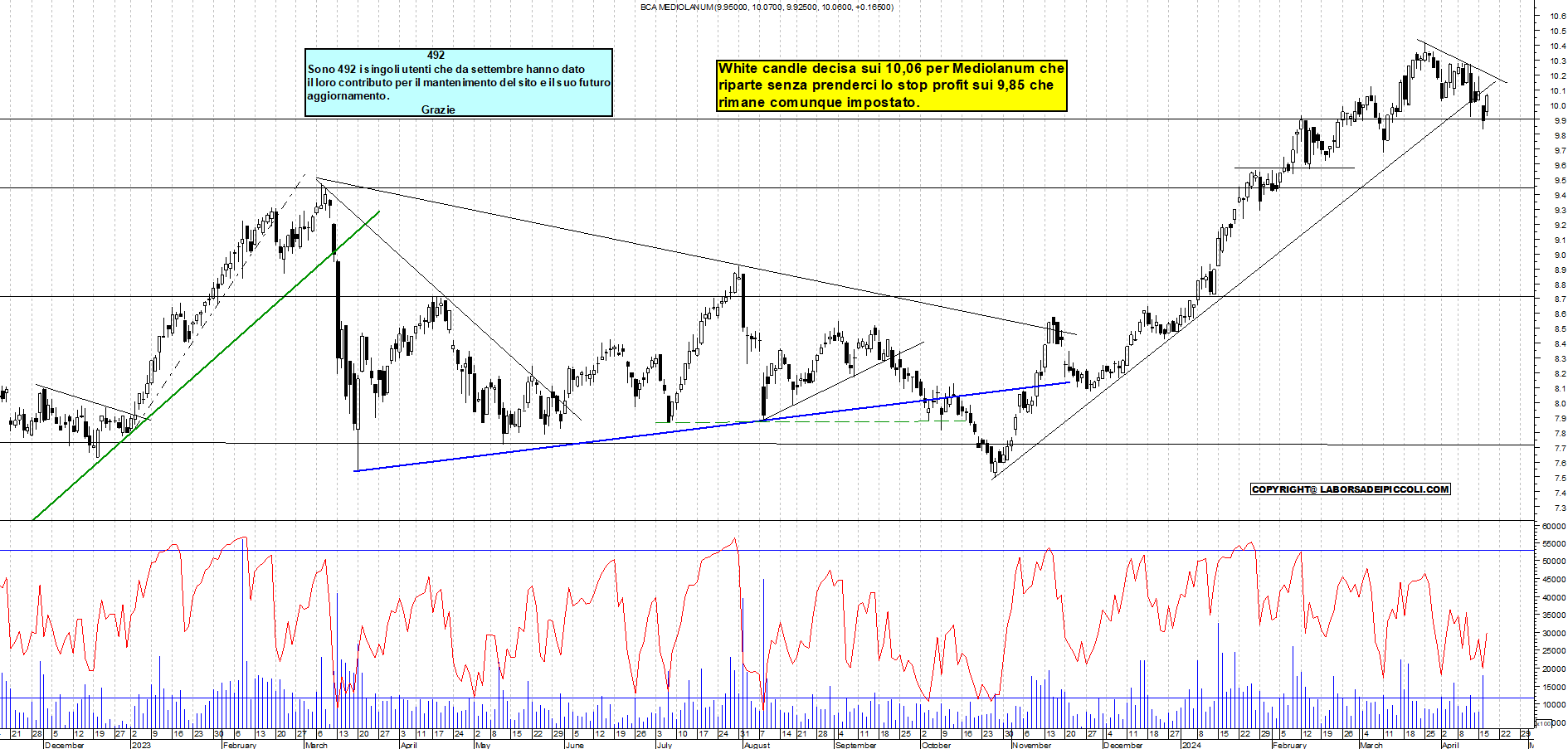Click the COPYRIGHT LABORSADEIPICCOLI.COM label
1568x749 pixels.
tap(1351, 489)
